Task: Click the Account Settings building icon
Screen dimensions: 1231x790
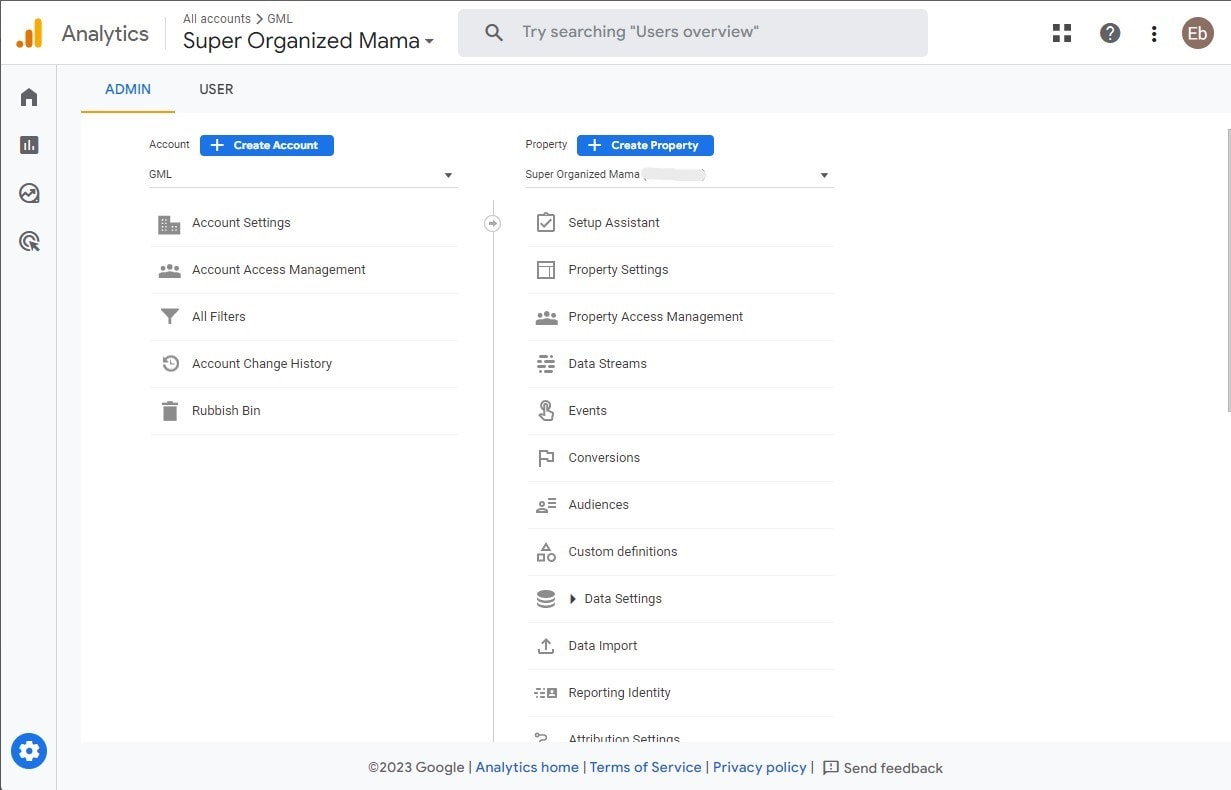Action: tap(170, 224)
